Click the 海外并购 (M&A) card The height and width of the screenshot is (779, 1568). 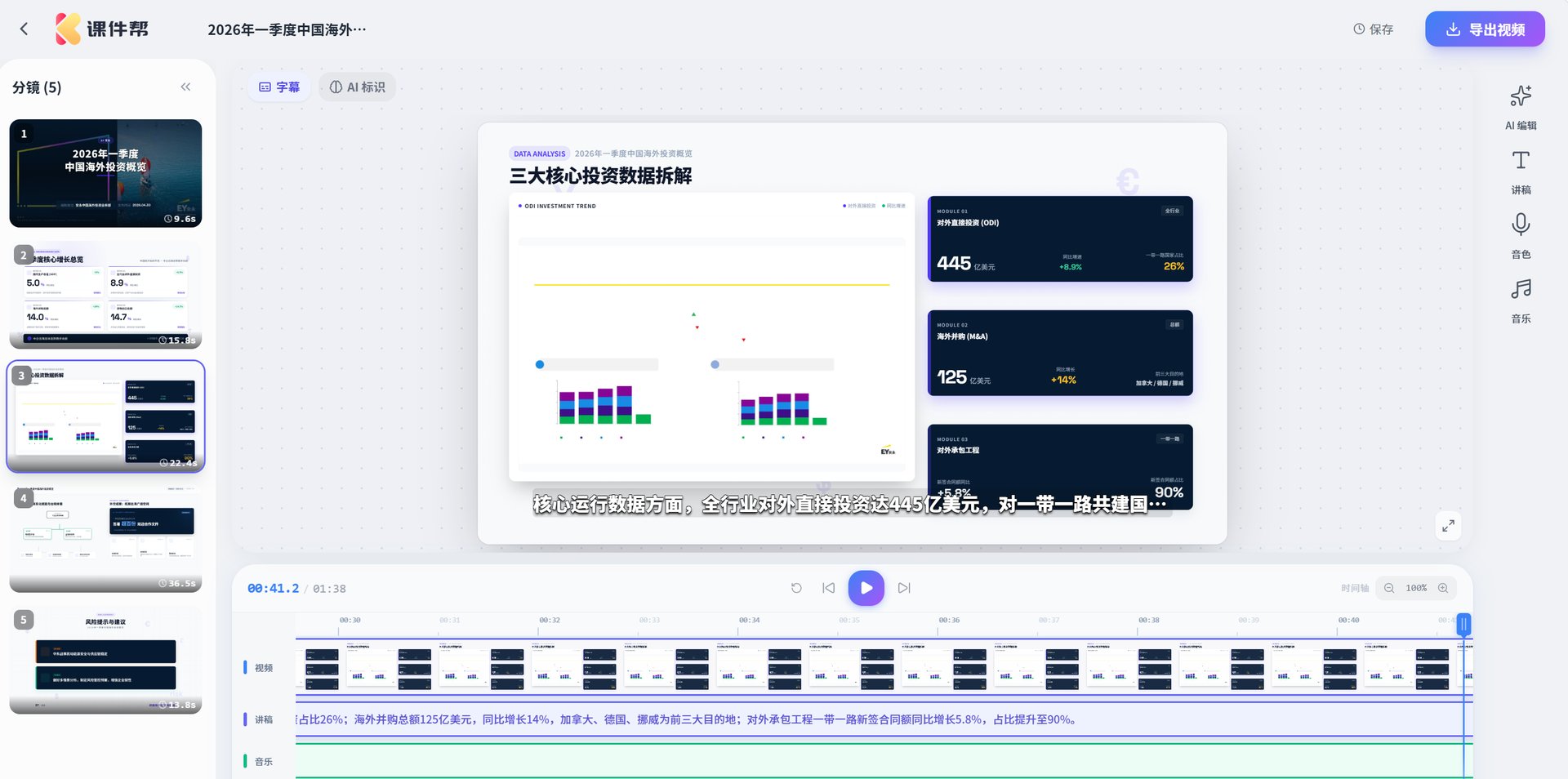coord(1060,353)
